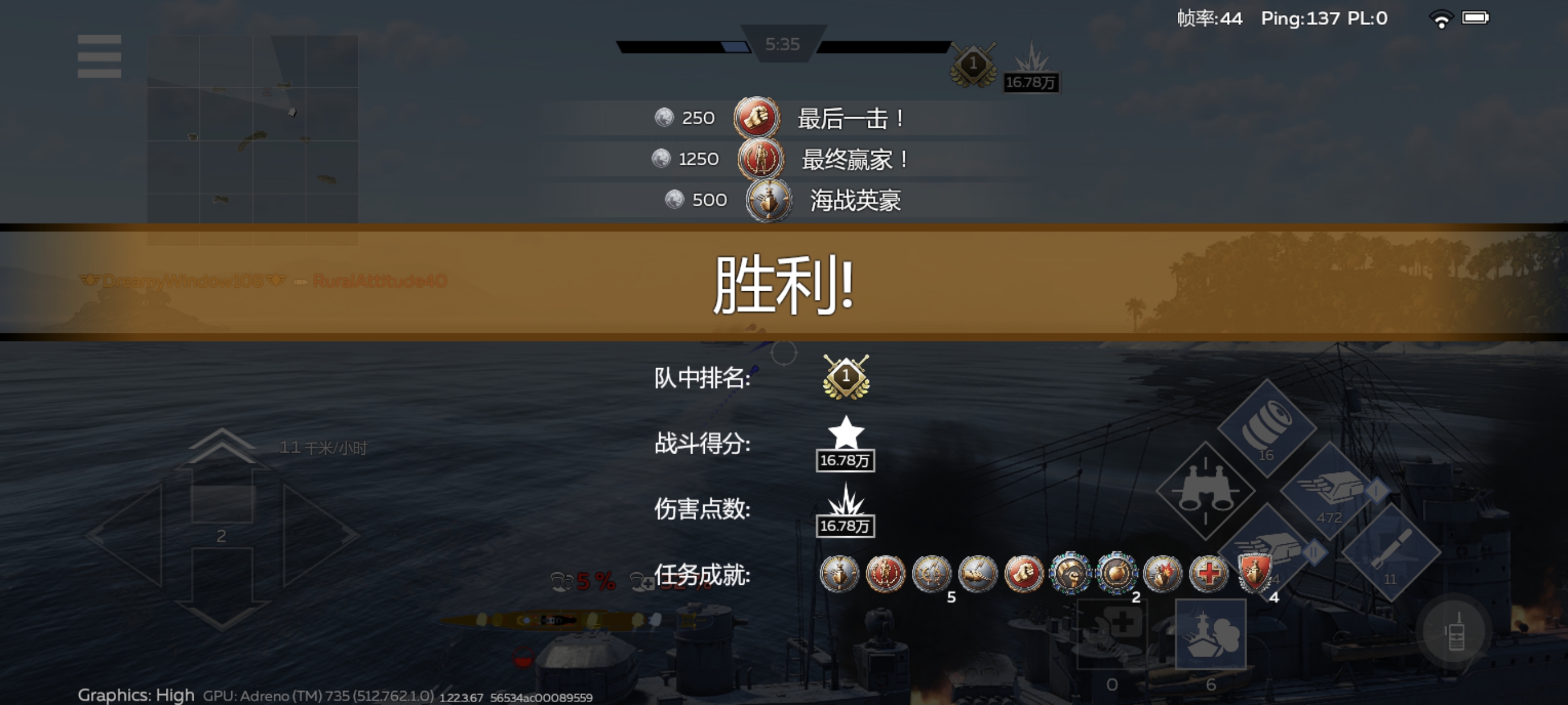Reduce ship speed with the down arrow
The width and height of the screenshot is (1568, 705).
pyautogui.click(x=222, y=588)
